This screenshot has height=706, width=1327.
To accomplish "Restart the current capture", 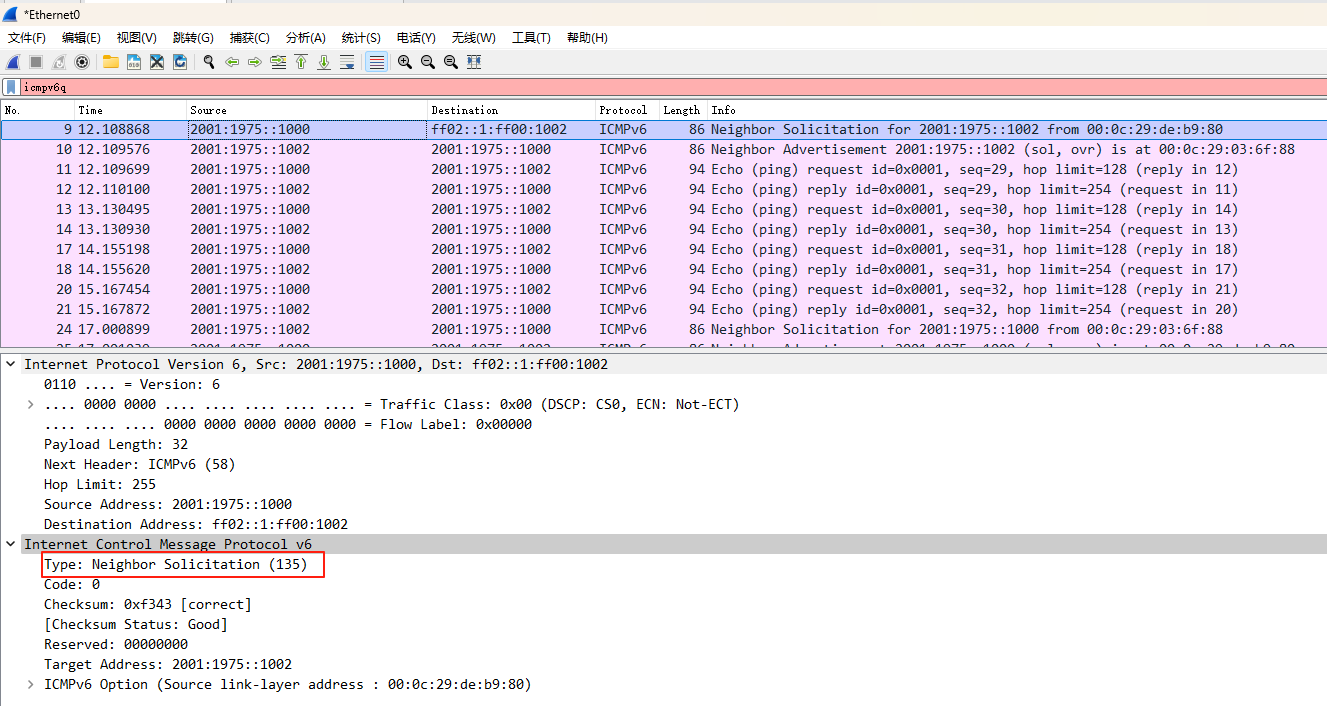I will [x=59, y=62].
